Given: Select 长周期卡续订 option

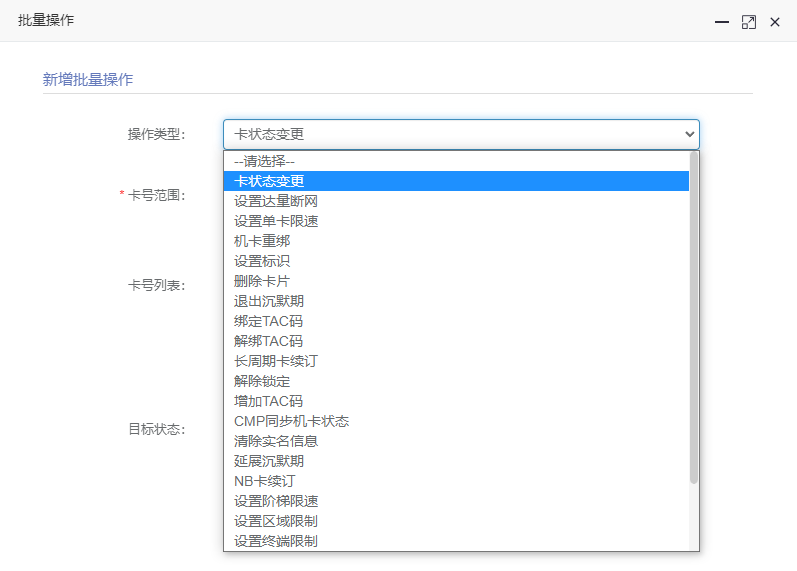Looking at the screenshot, I should point(456,361).
